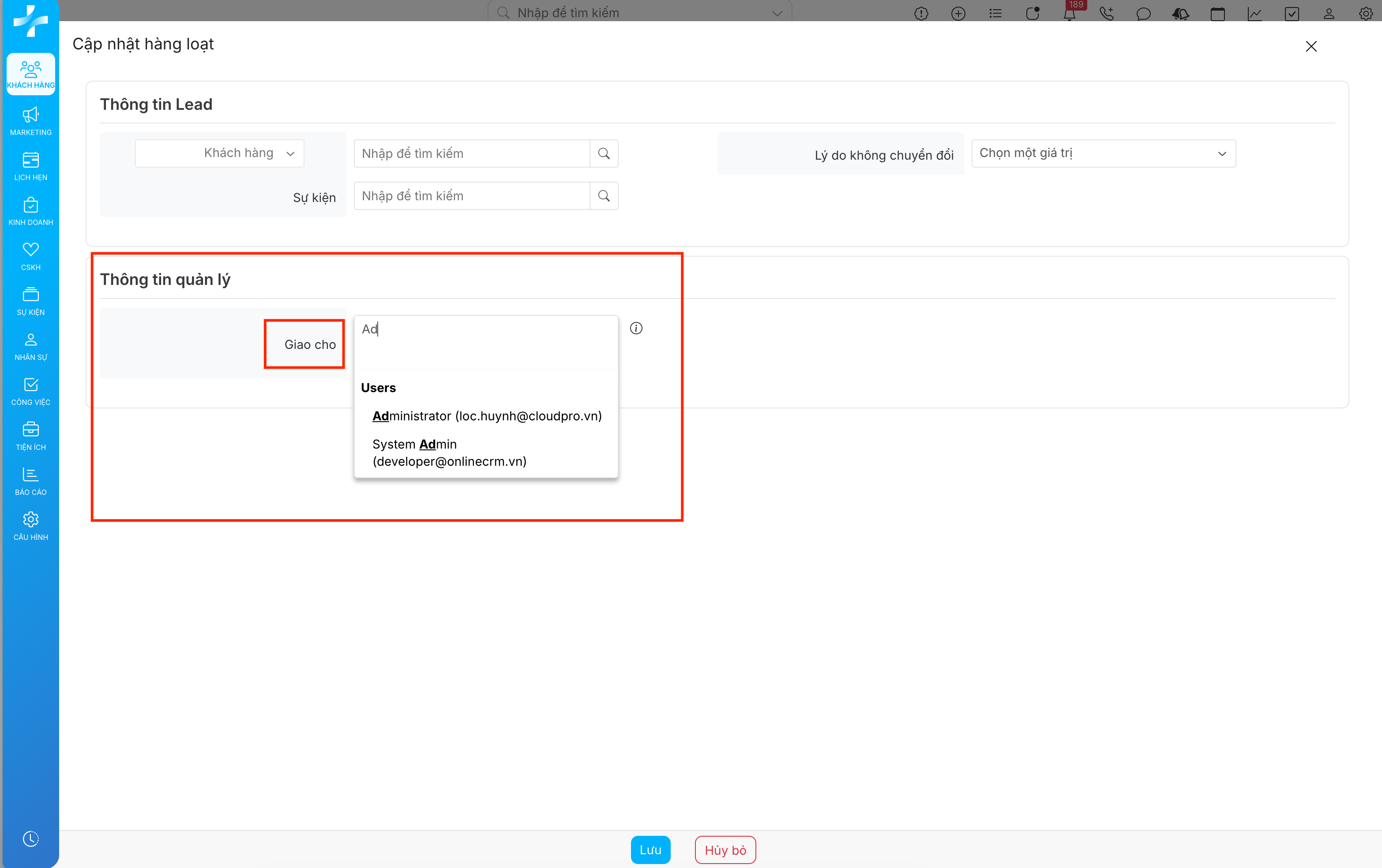Expand the Khách hàng type dropdown
This screenshot has width=1382, height=868.
pos(220,153)
